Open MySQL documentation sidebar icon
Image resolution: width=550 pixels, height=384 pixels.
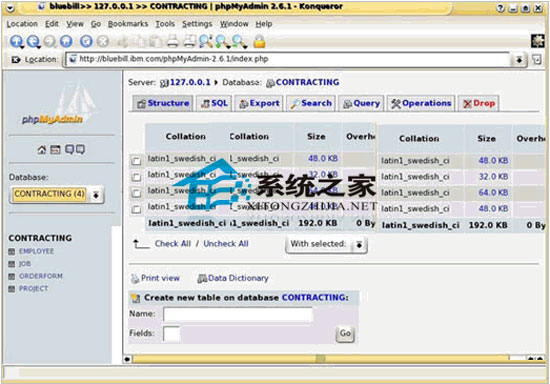80,150
